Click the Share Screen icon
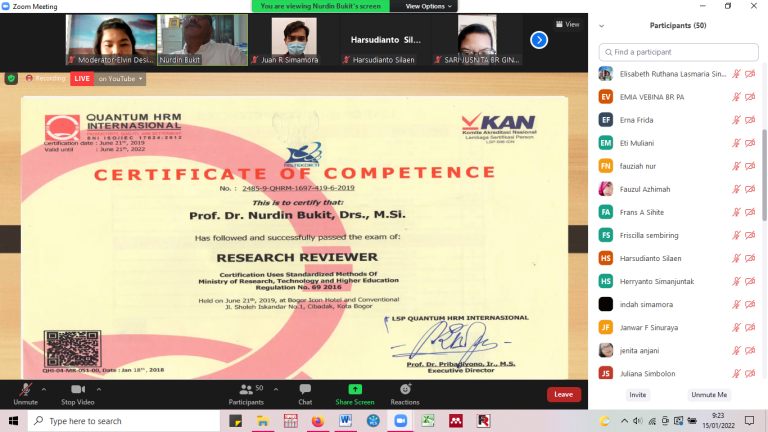This screenshot has height=432, width=768. click(x=355, y=389)
